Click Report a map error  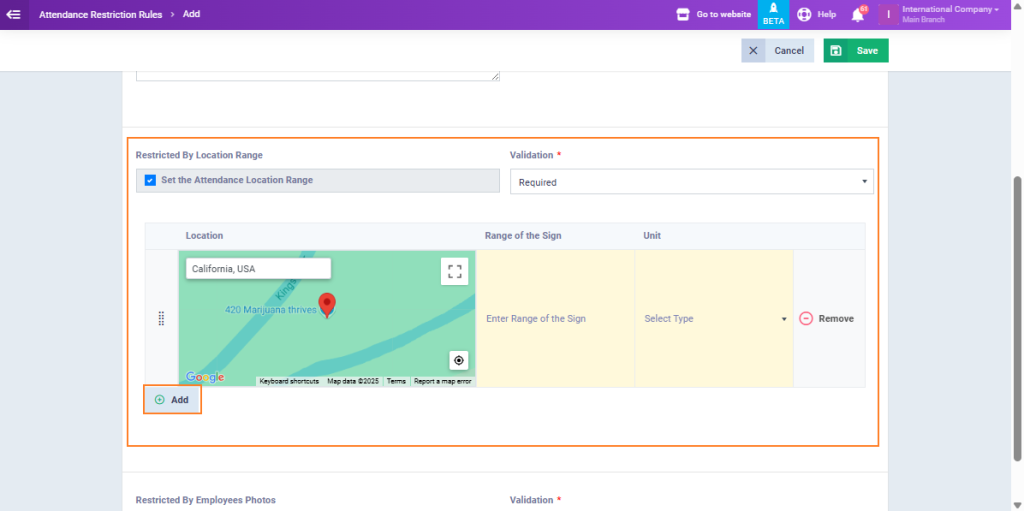pyautogui.click(x=443, y=381)
